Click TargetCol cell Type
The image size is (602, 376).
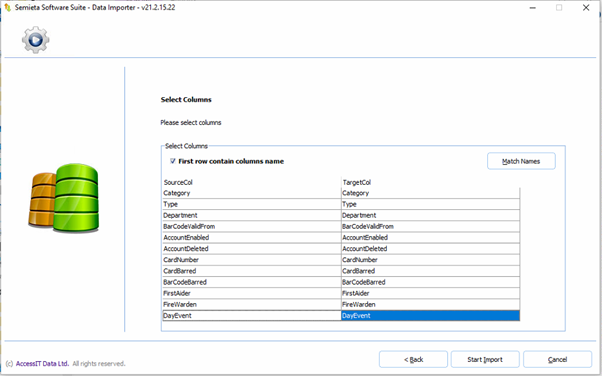click(430, 204)
